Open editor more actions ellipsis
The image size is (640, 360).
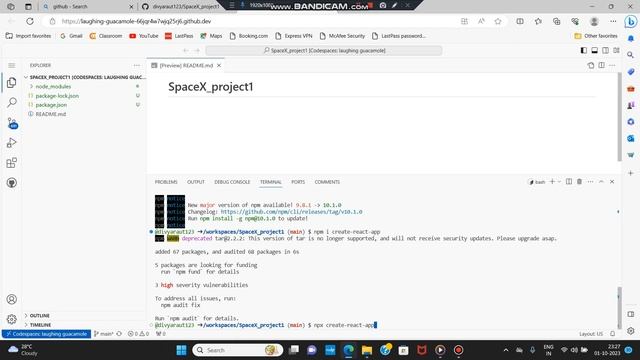(612, 65)
